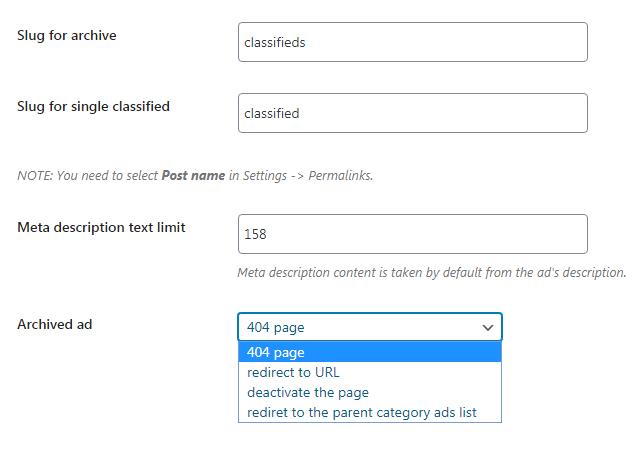Pick 'deactivate the page' option
The image size is (643, 454).
[x=369, y=392]
